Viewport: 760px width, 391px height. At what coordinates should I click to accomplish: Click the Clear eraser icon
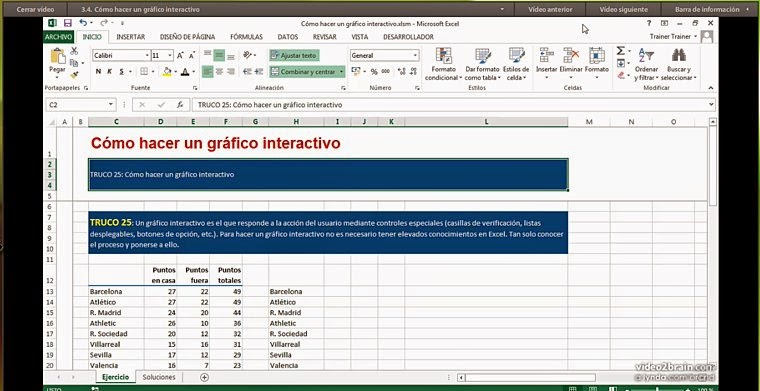tap(620, 75)
